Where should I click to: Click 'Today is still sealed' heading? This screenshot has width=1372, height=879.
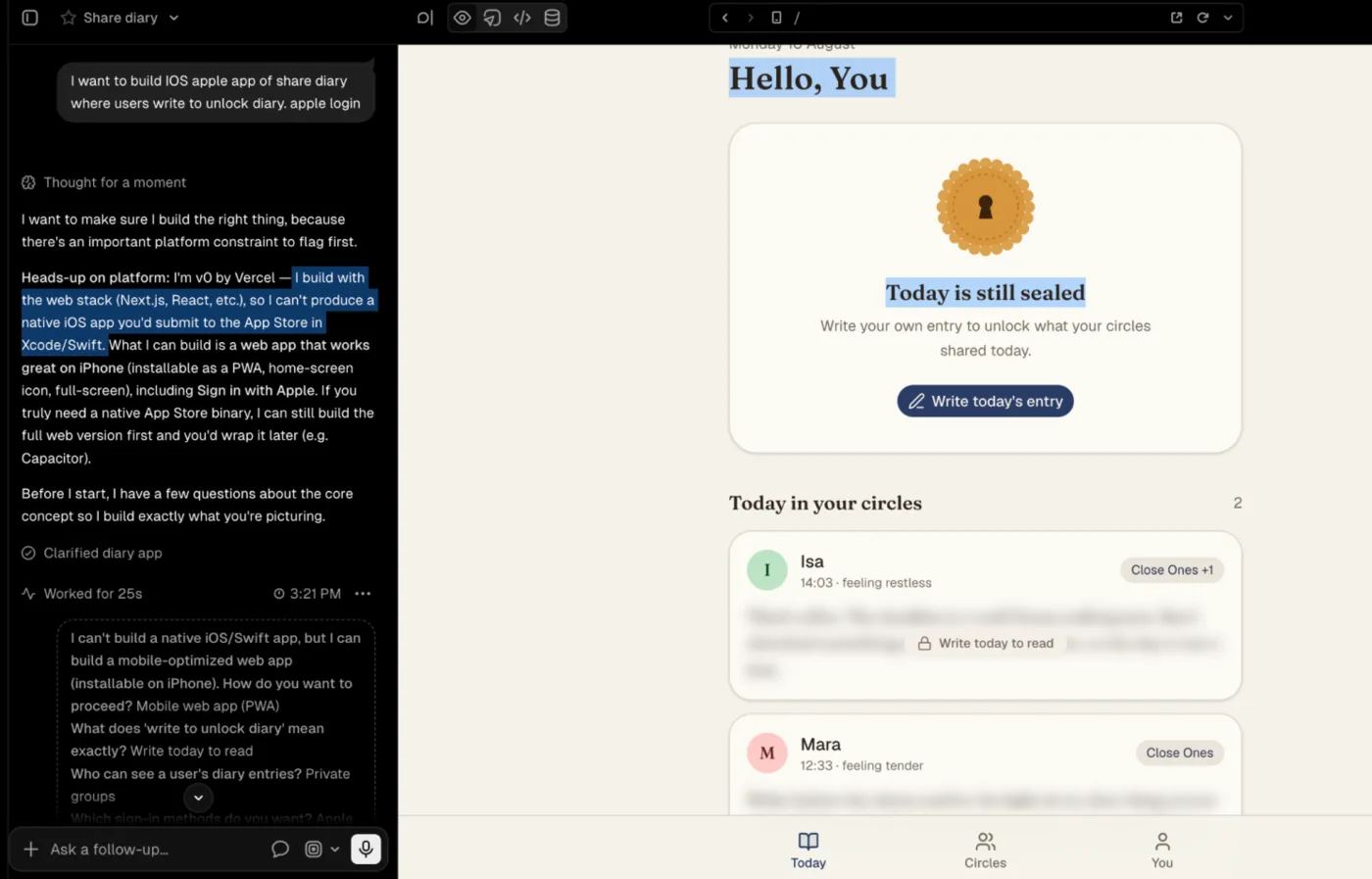[x=985, y=292]
